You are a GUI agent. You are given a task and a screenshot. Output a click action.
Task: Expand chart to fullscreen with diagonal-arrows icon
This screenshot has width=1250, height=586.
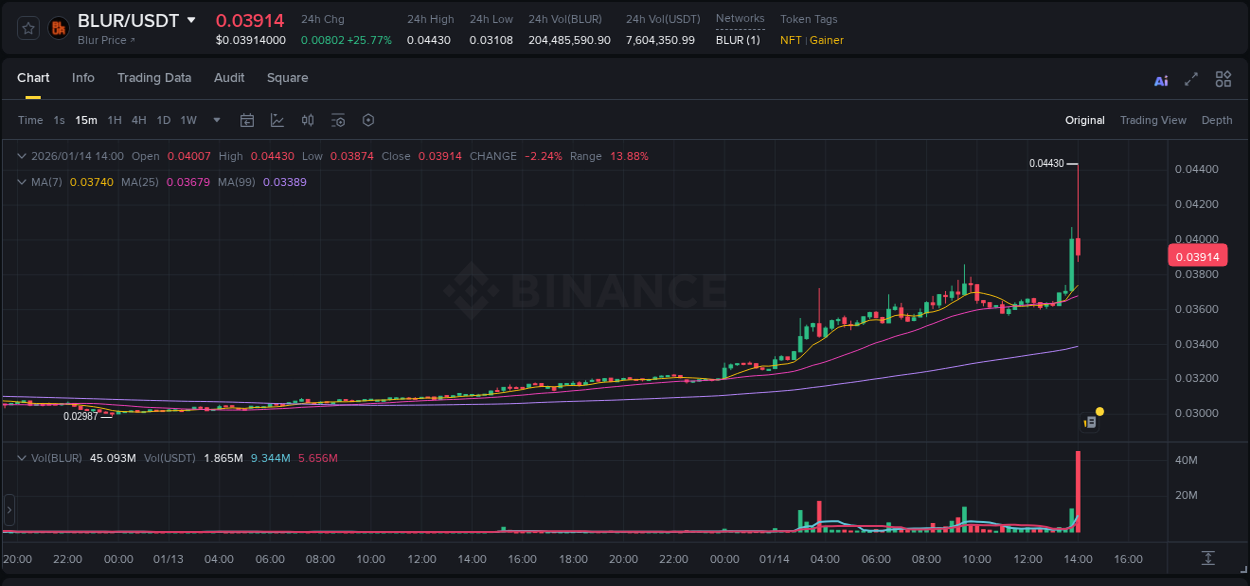[1191, 79]
